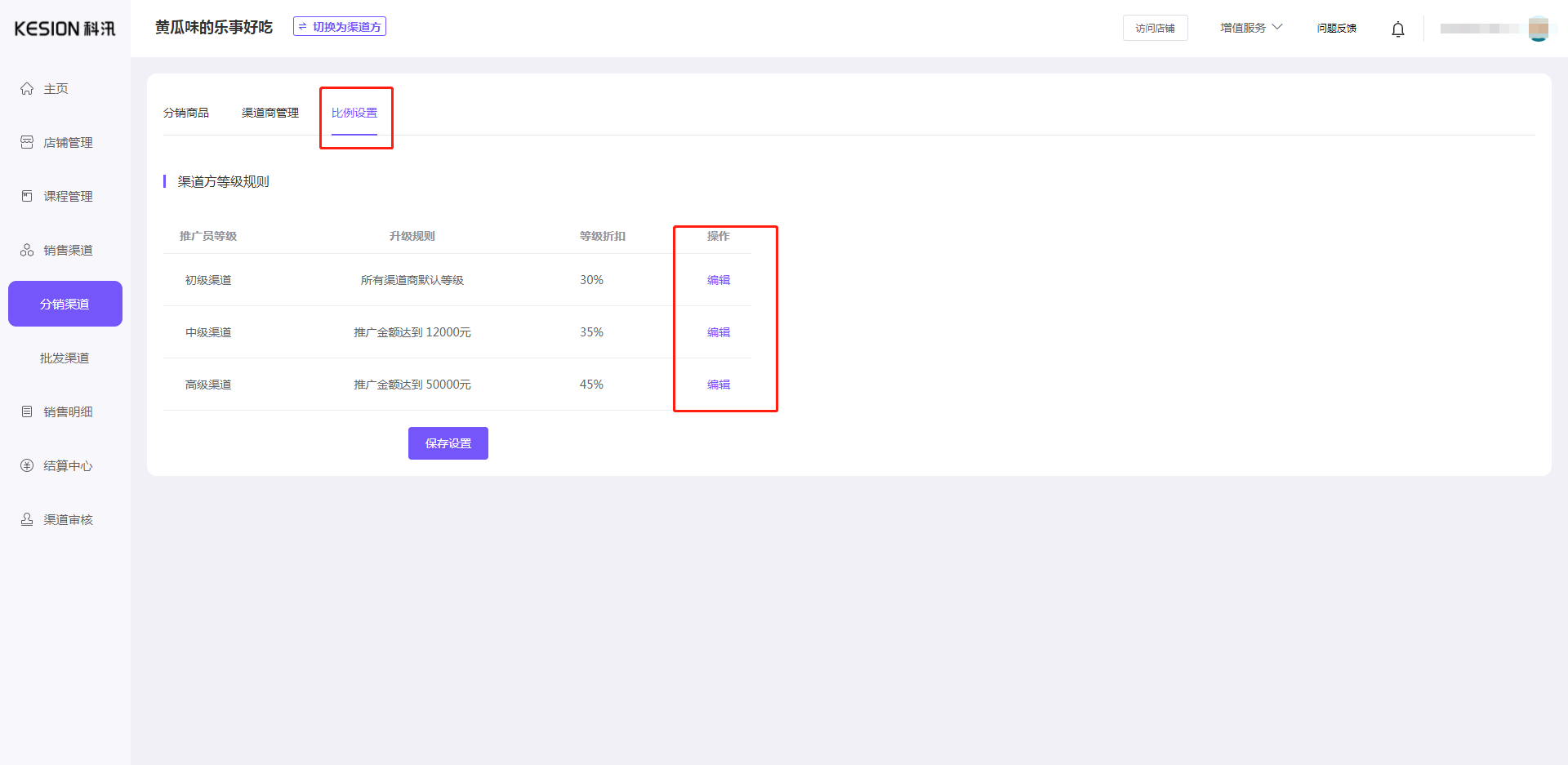Image resolution: width=1568 pixels, height=765 pixels.
Task: Click the 销售渠道 sidebar icon
Action: [27, 251]
